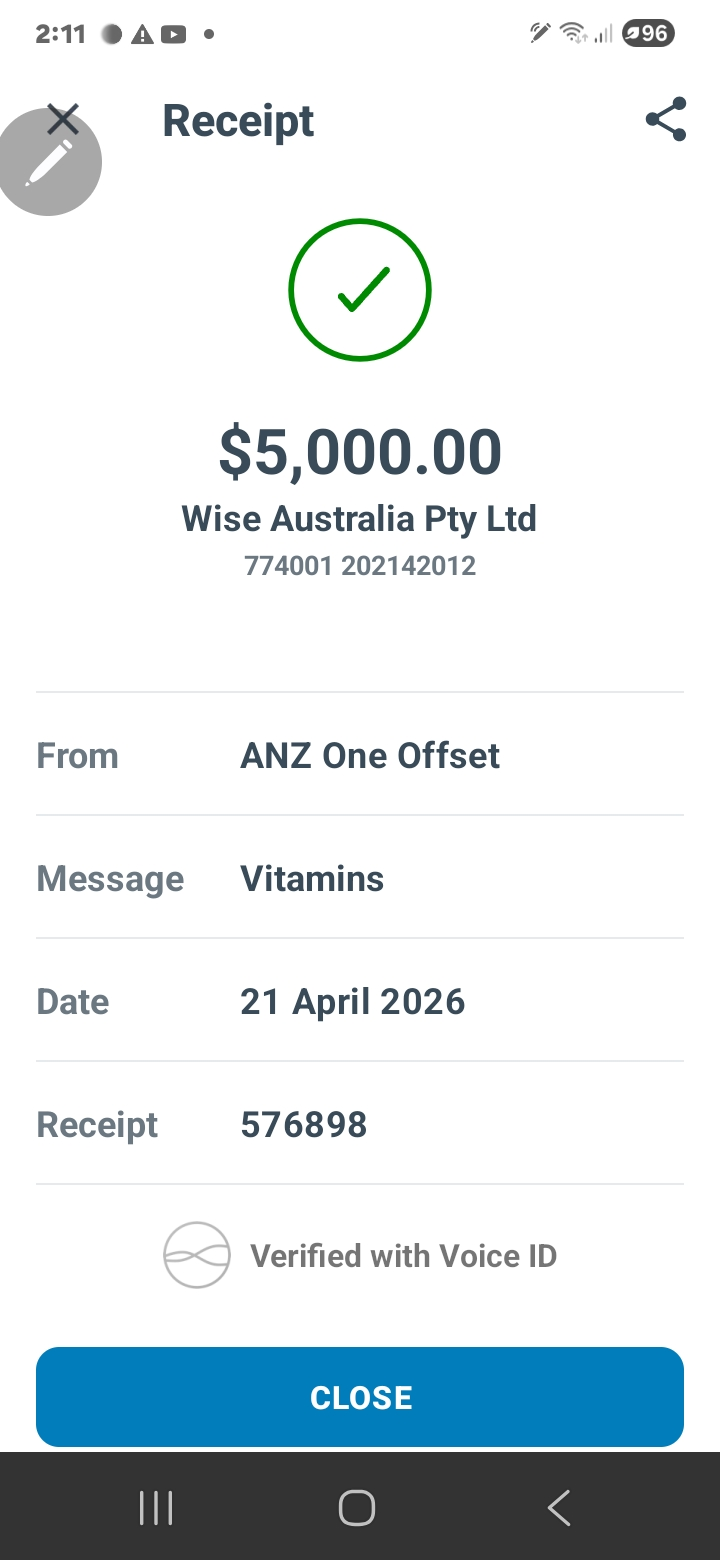
Task: Tap the date 21 April 2026
Action: point(352,1001)
